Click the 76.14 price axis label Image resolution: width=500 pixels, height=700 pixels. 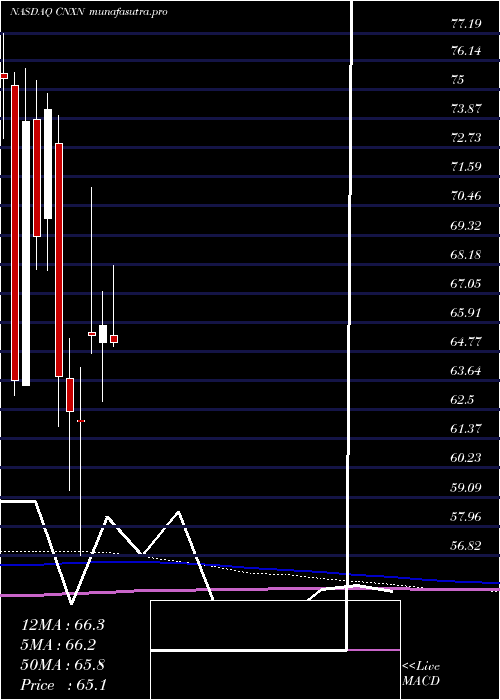click(466, 51)
